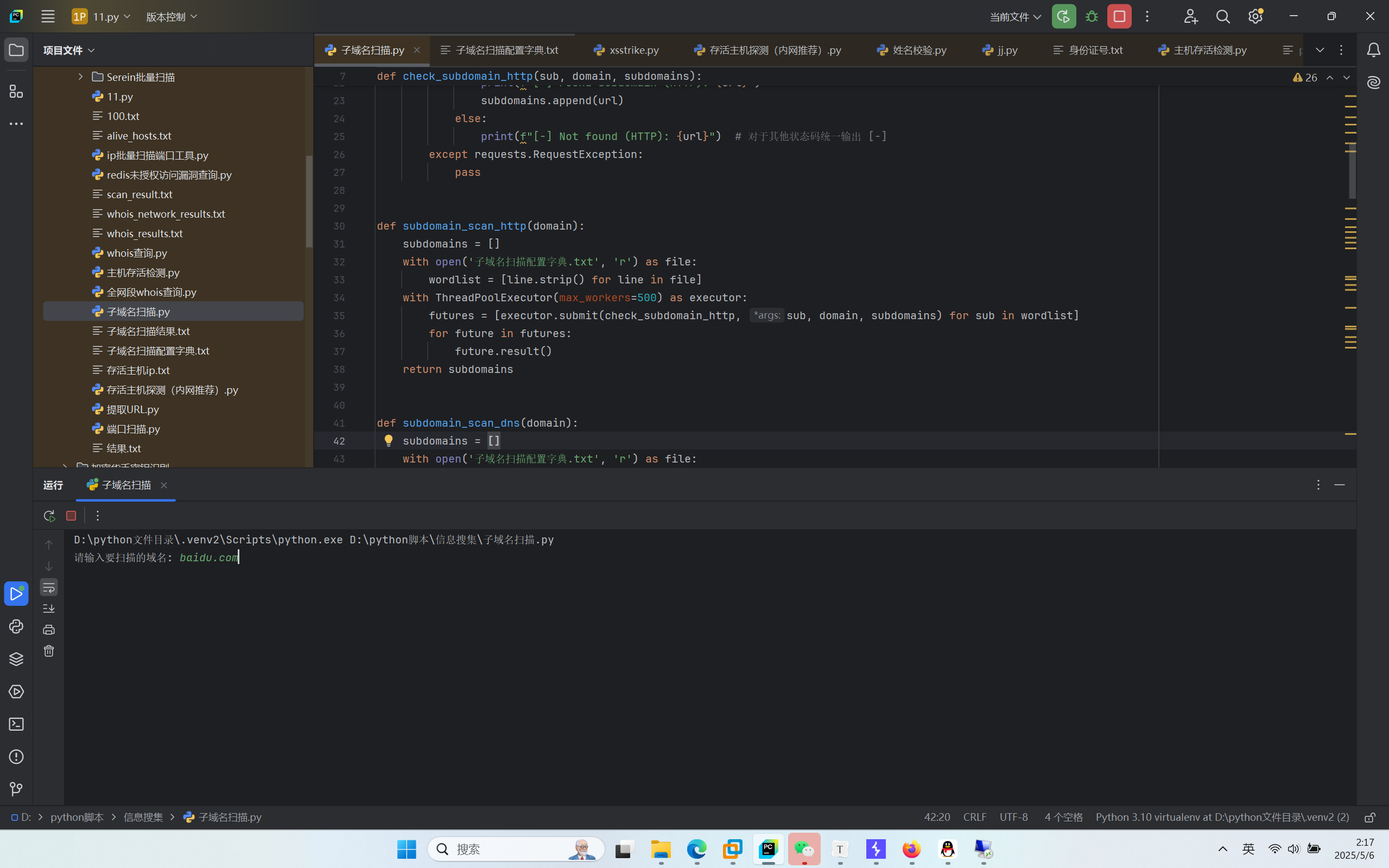Image resolution: width=1389 pixels, height=868 pixels.
Task: Open the Terminal tool window
Action: tap(16, 724)
